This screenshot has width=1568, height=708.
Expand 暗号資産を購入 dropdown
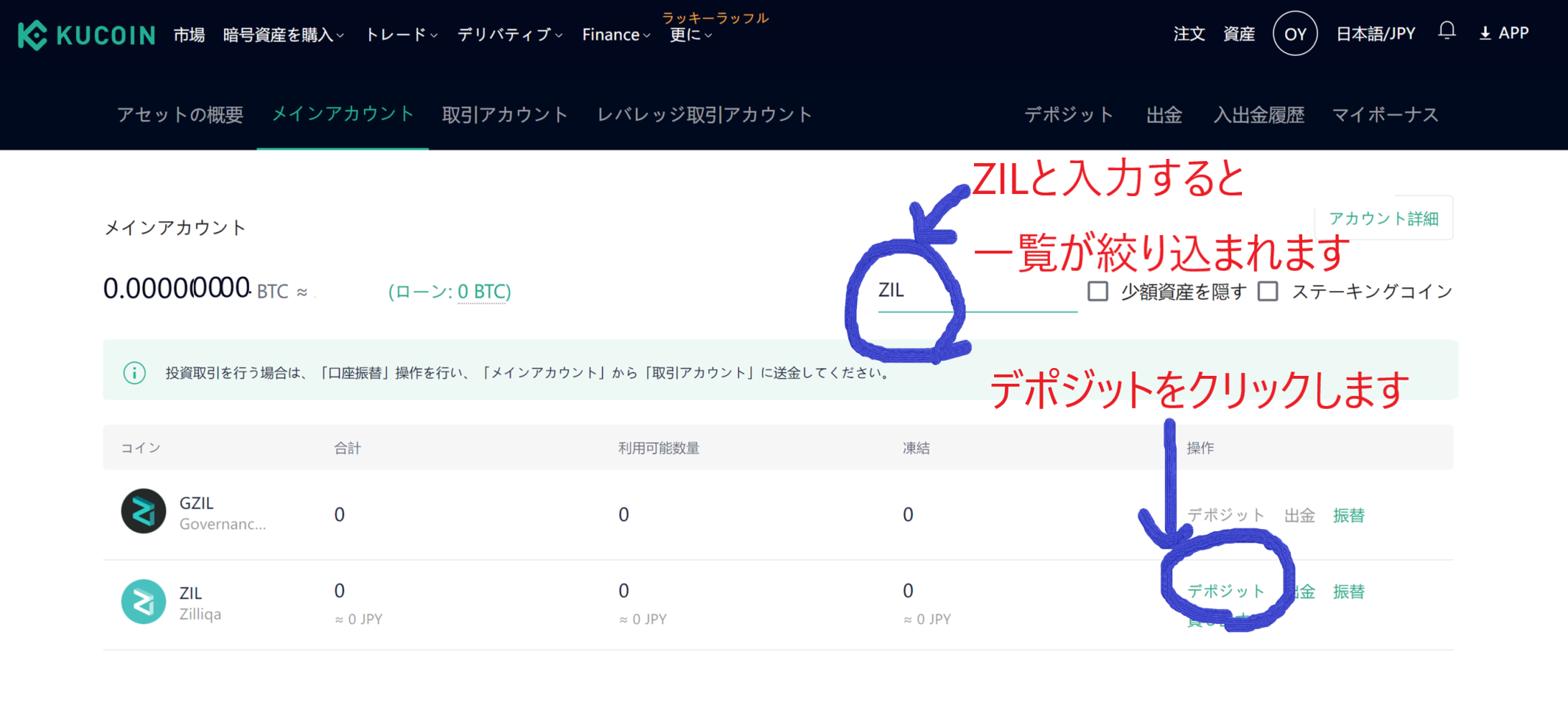(x=284, y=35)
